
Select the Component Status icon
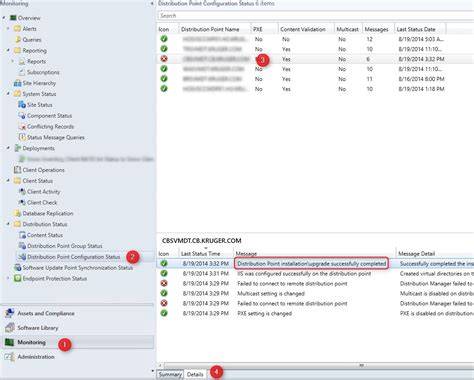click(22, 116)
